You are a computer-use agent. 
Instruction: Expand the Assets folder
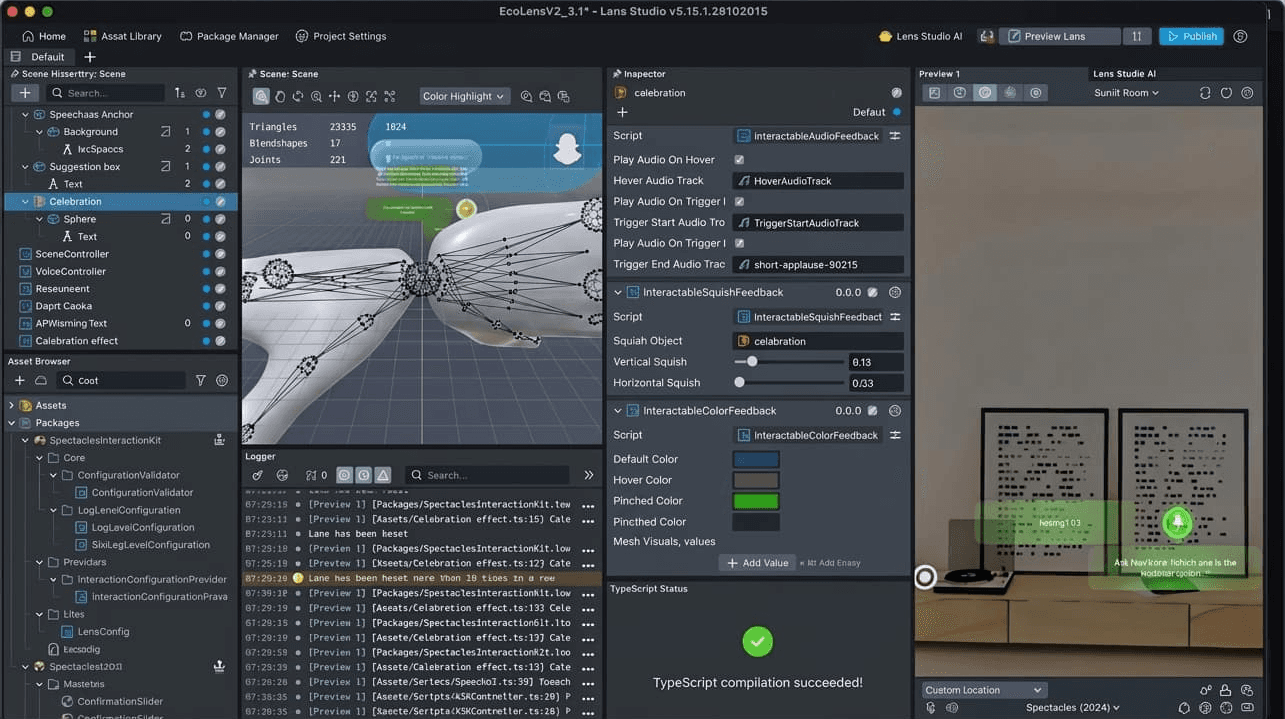pos(11,405)
